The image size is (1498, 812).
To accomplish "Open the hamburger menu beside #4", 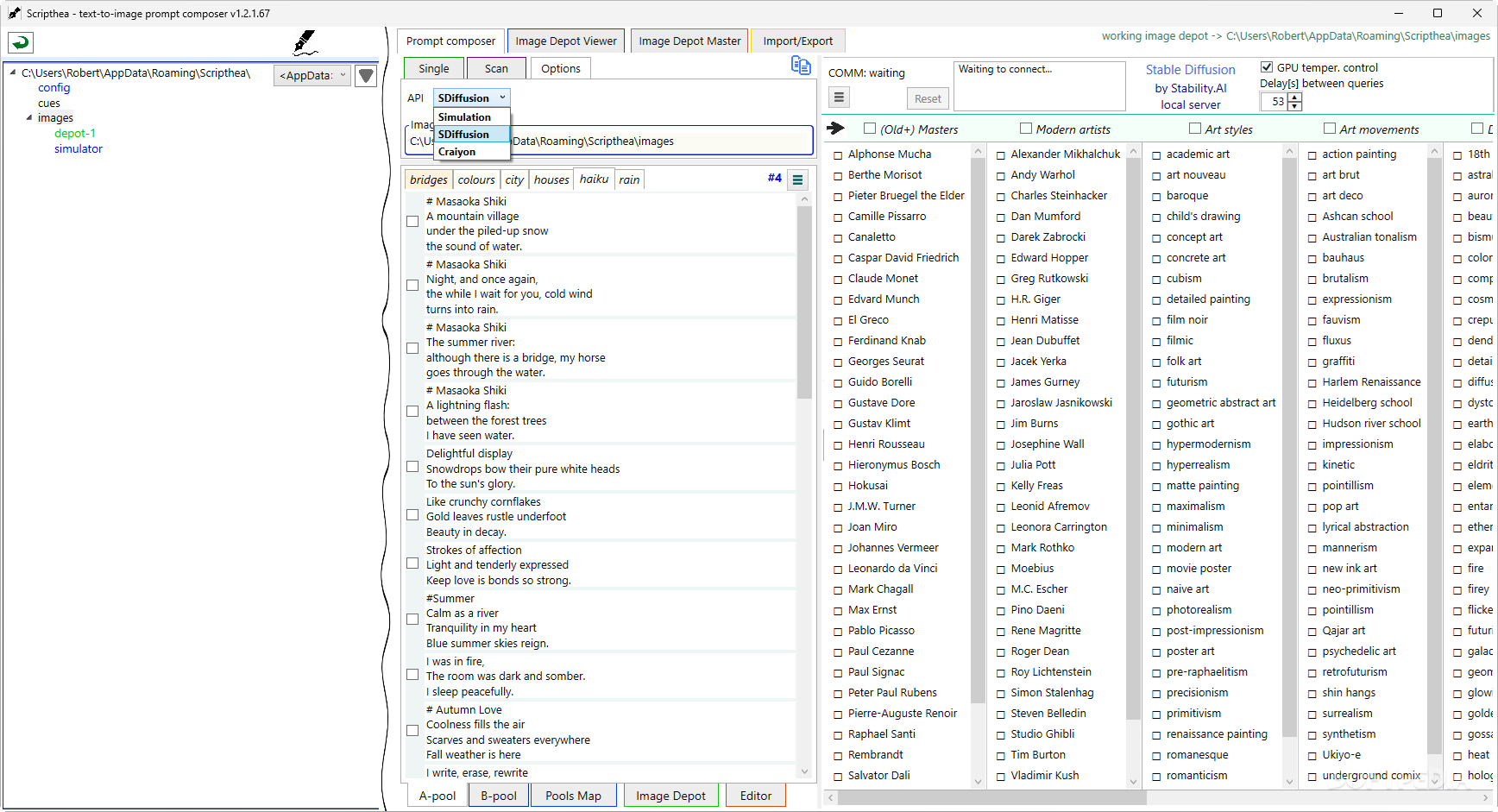I will coord(798,179).
